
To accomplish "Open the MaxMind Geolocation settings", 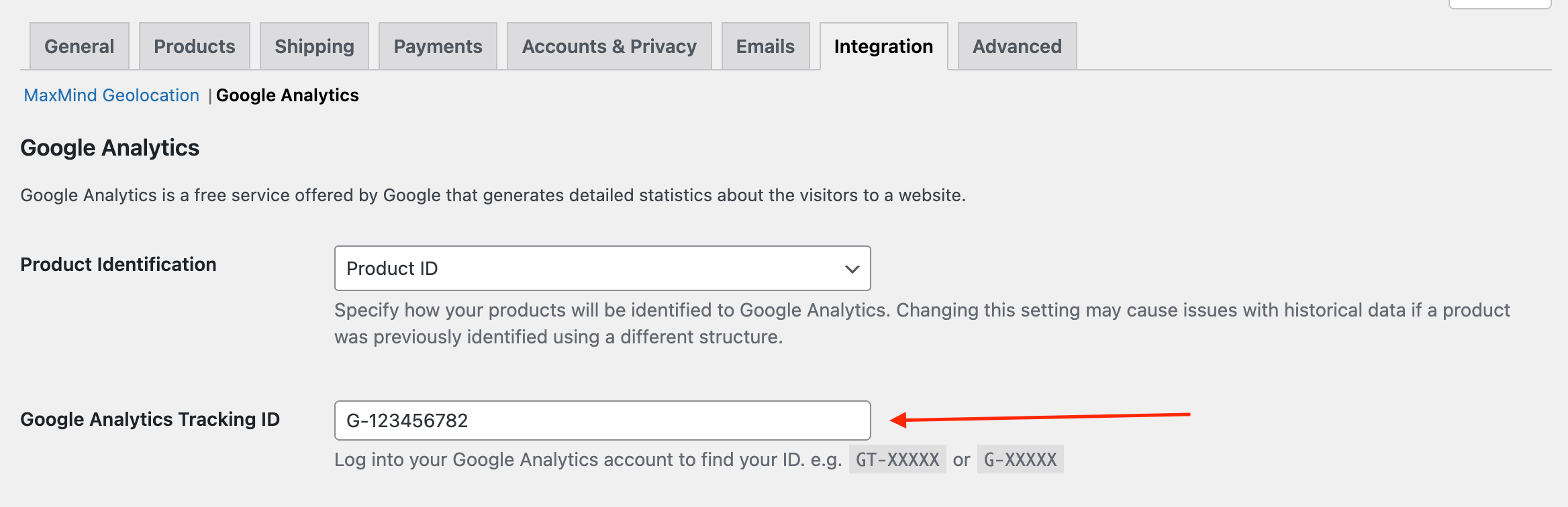I will [111, 95].
